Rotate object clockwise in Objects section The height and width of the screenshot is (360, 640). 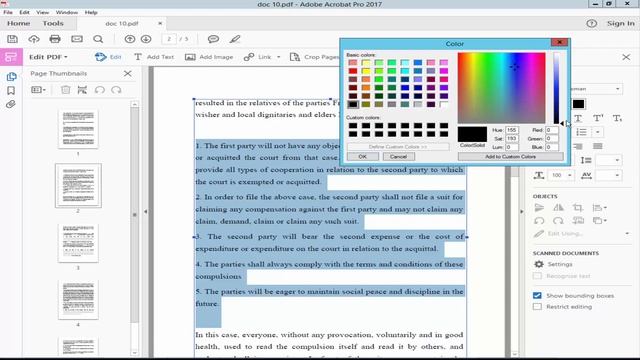558,221
